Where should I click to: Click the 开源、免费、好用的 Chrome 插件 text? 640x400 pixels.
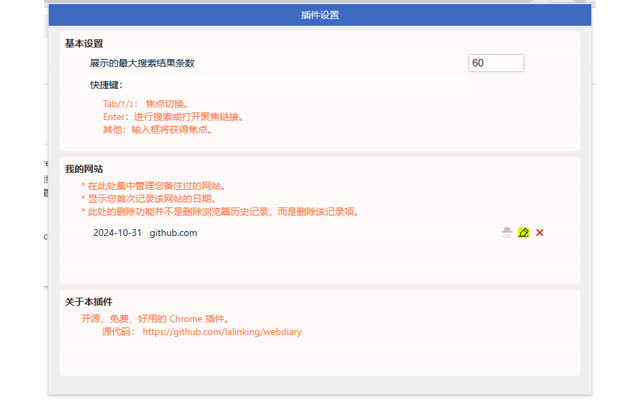click(156, 319)
